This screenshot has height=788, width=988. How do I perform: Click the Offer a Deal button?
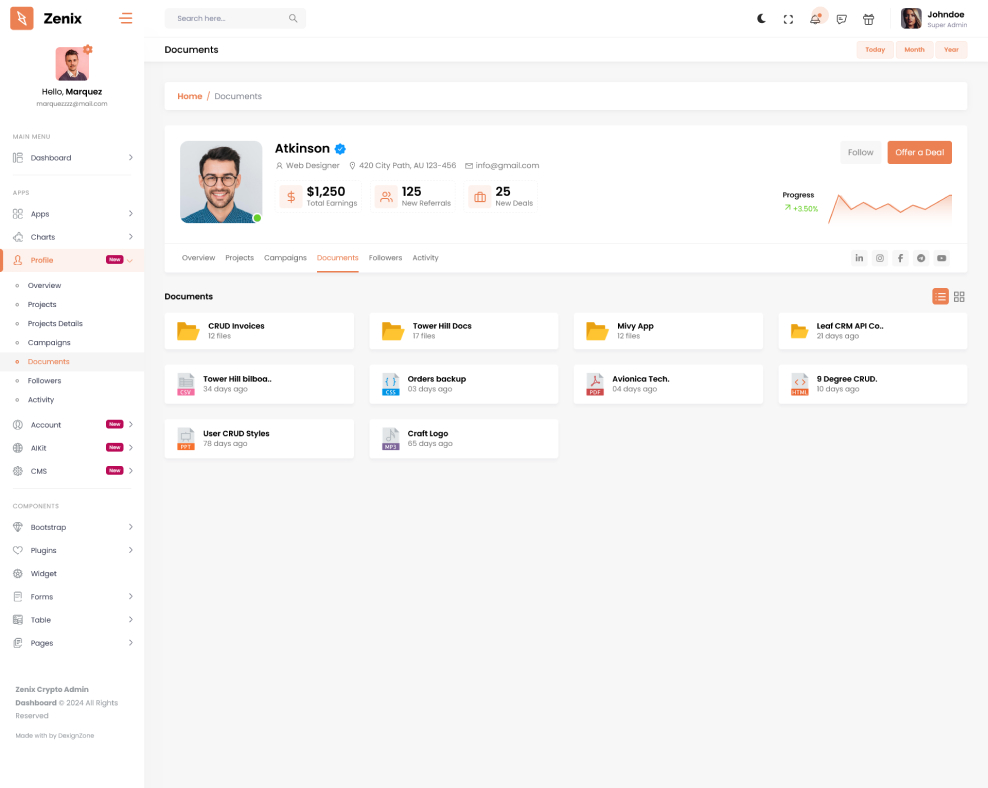(919, 152)
